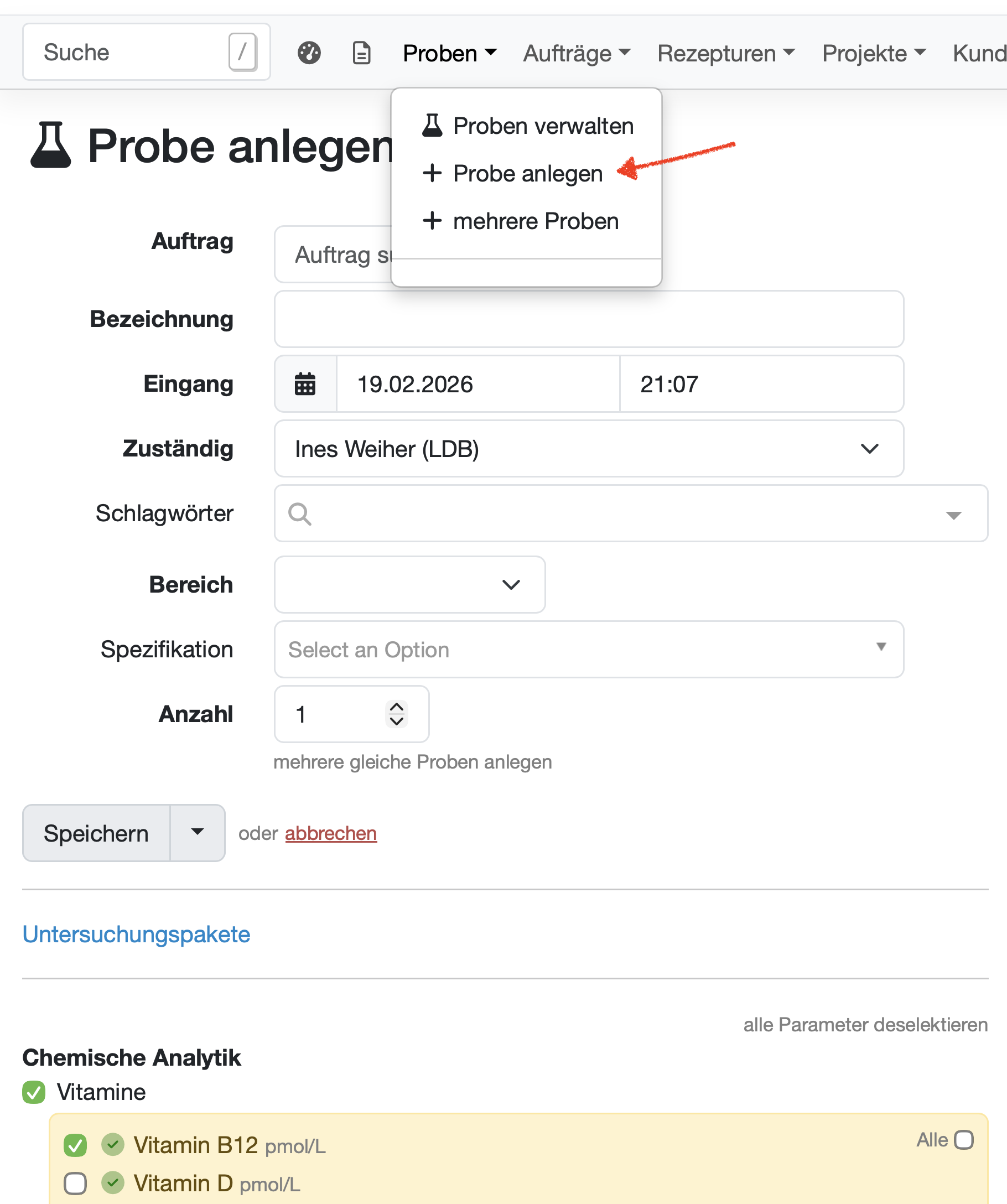Focus the Bezeichnung text field
The image size is (1007, 1204).
[588, 319]
